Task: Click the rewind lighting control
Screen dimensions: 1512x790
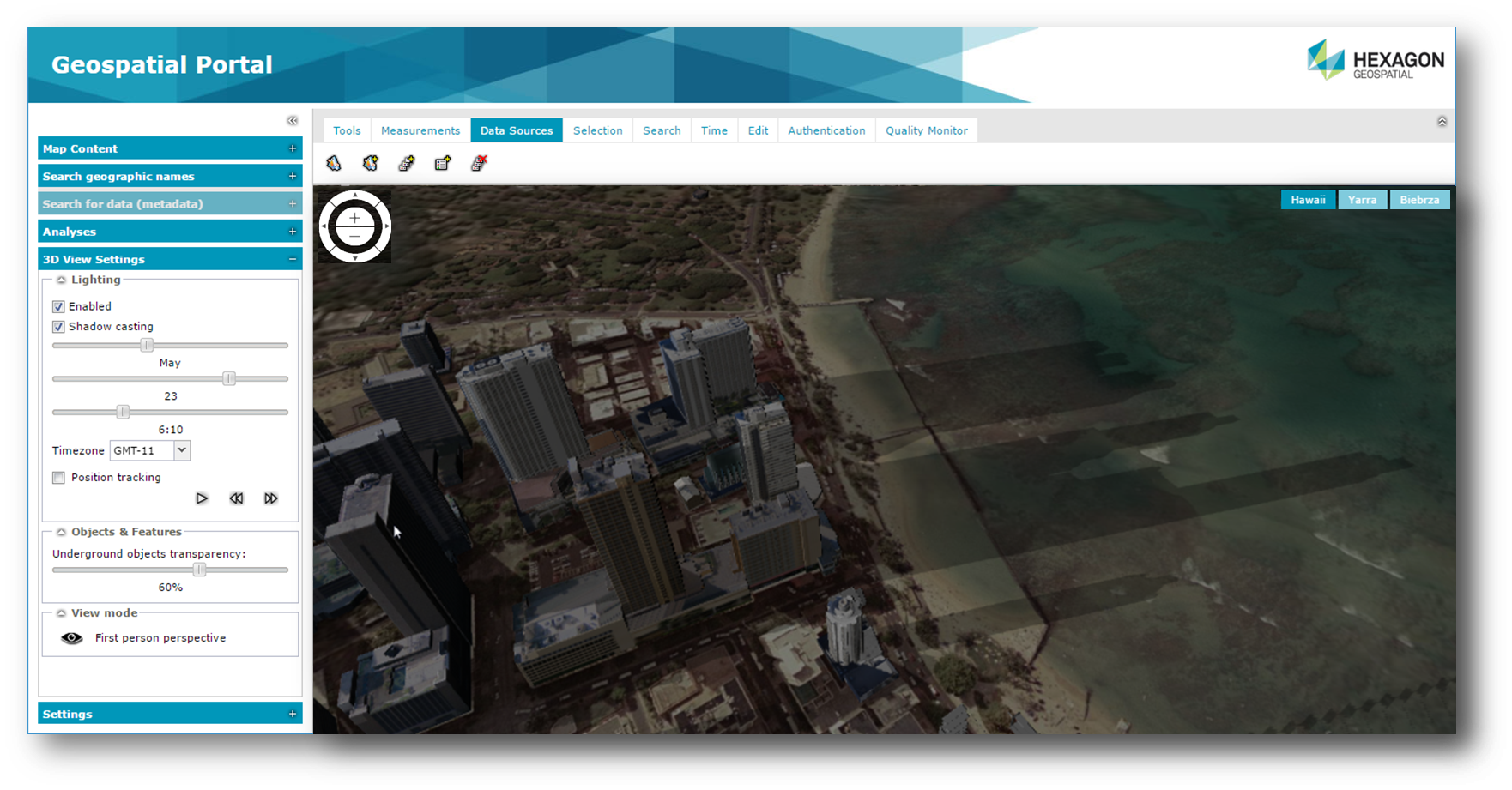Action: click(x=236, y=498)
